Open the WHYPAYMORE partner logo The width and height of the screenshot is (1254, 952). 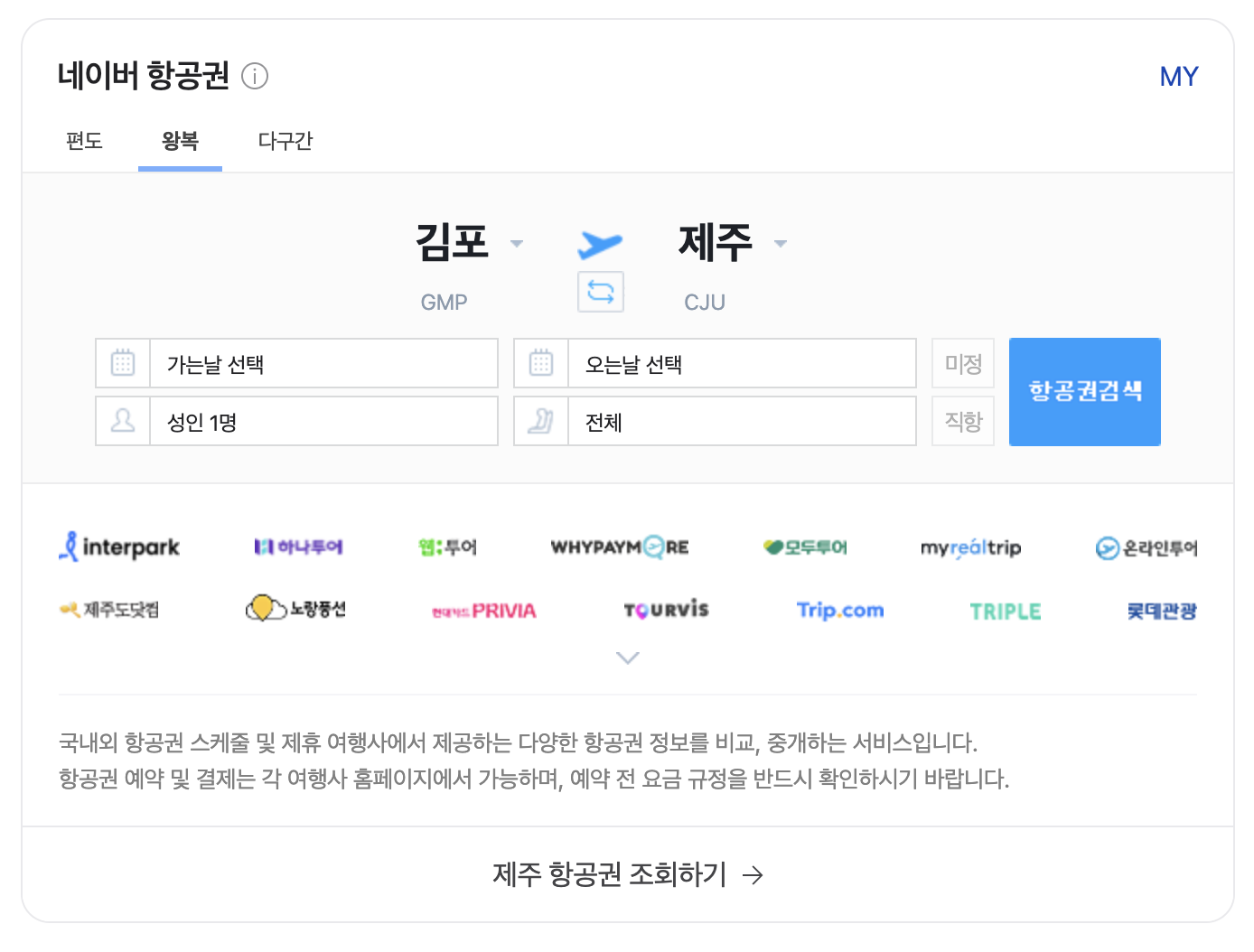click(620, 546)
